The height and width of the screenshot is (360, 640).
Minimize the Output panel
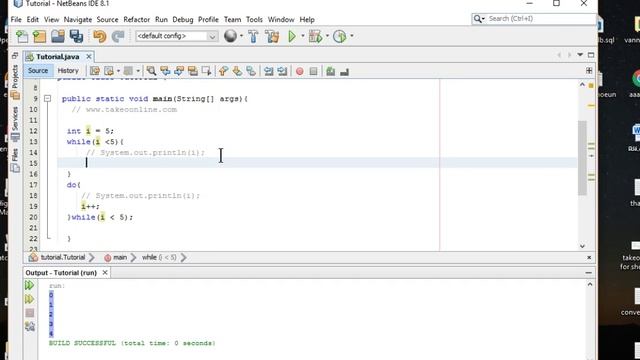[x=588, y=272]
